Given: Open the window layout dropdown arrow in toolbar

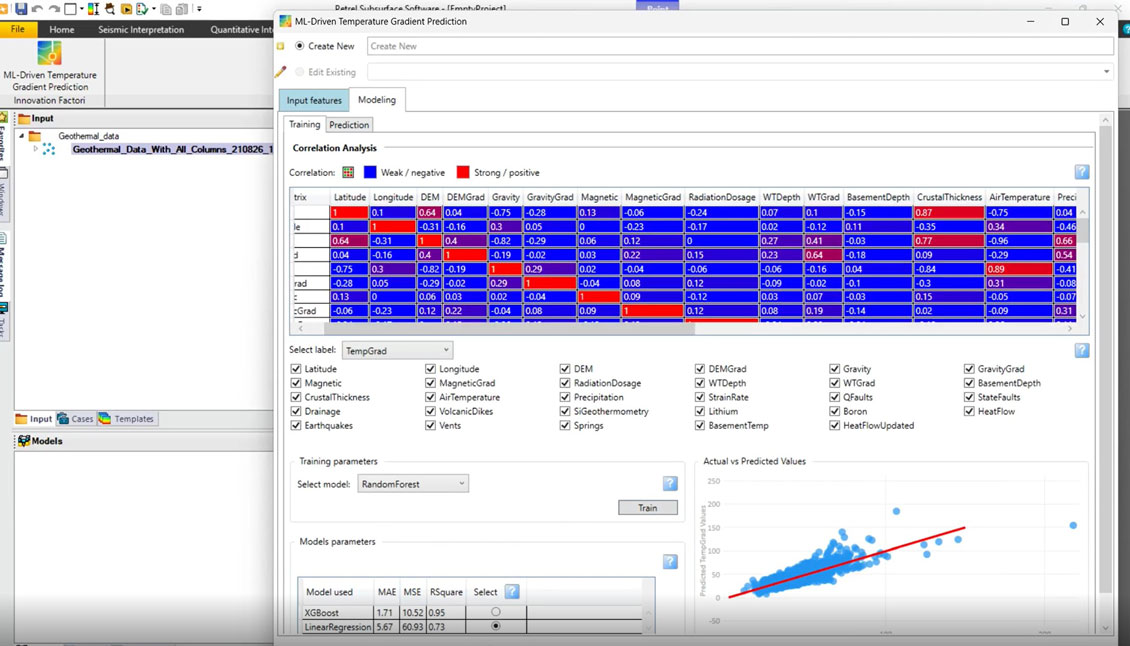Looking at the screenshot, I should click(81, 9).
